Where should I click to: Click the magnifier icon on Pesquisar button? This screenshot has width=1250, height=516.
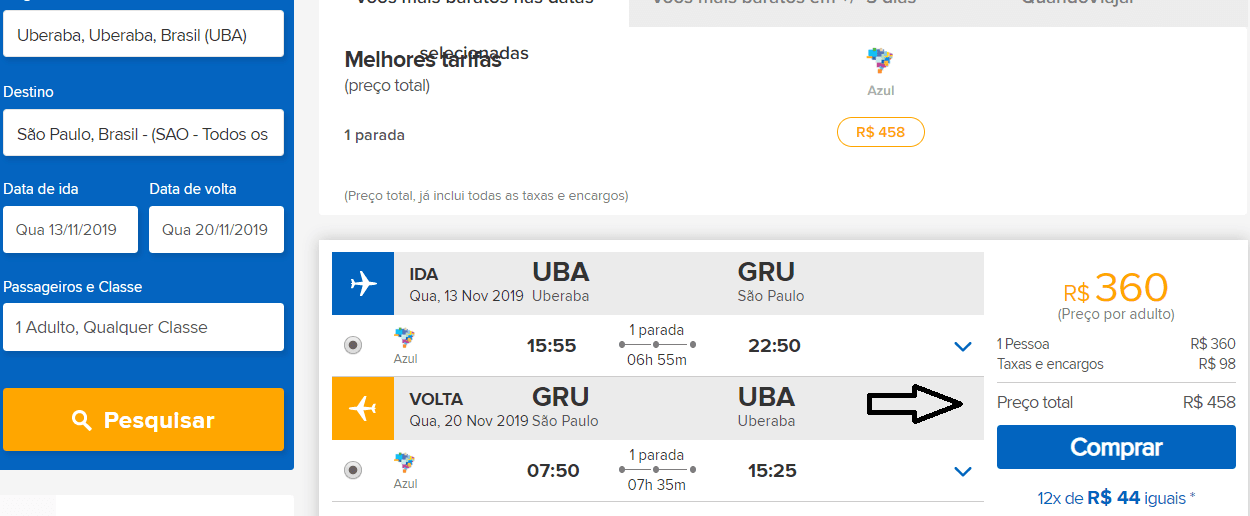pyautogui.click(x=82, y=420)
